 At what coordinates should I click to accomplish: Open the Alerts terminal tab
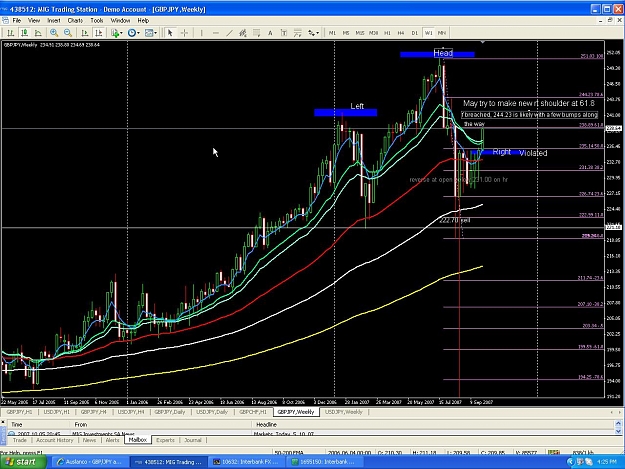[x=112, y=440]
